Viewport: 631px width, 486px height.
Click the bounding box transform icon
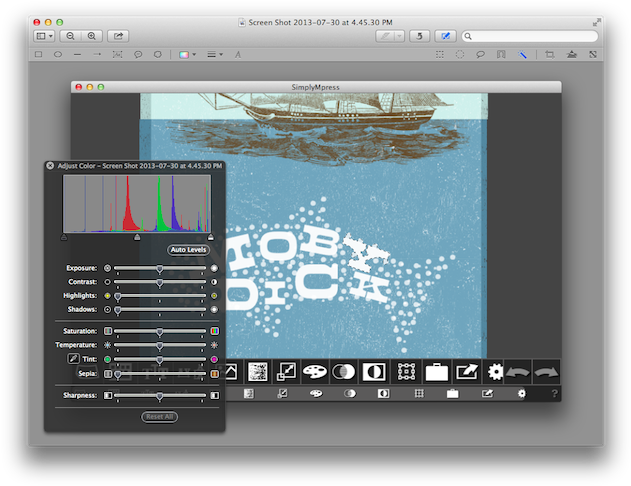click(x=406, y=372)
